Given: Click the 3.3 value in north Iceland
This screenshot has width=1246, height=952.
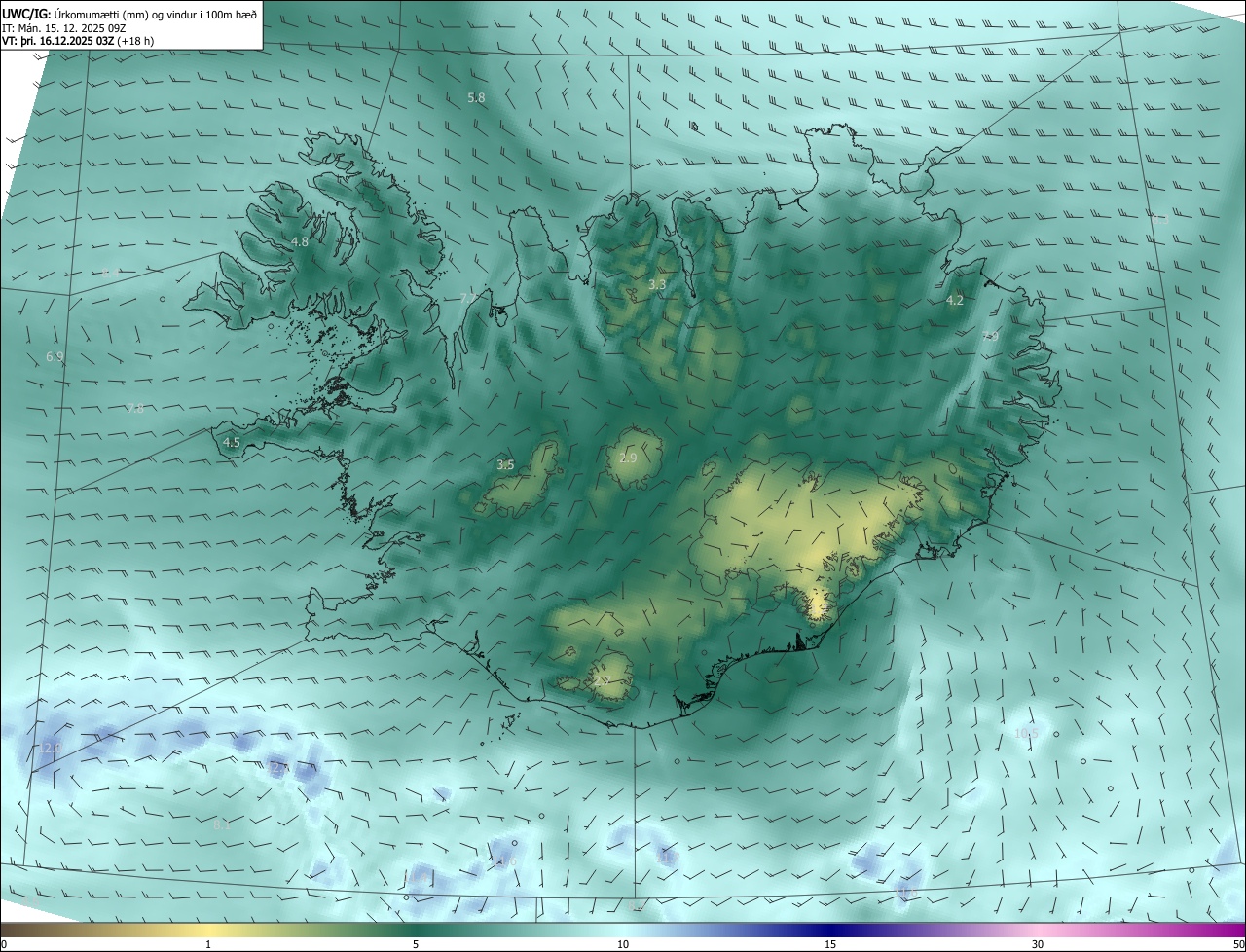Looking at the screenshot, I should point(657,284).
